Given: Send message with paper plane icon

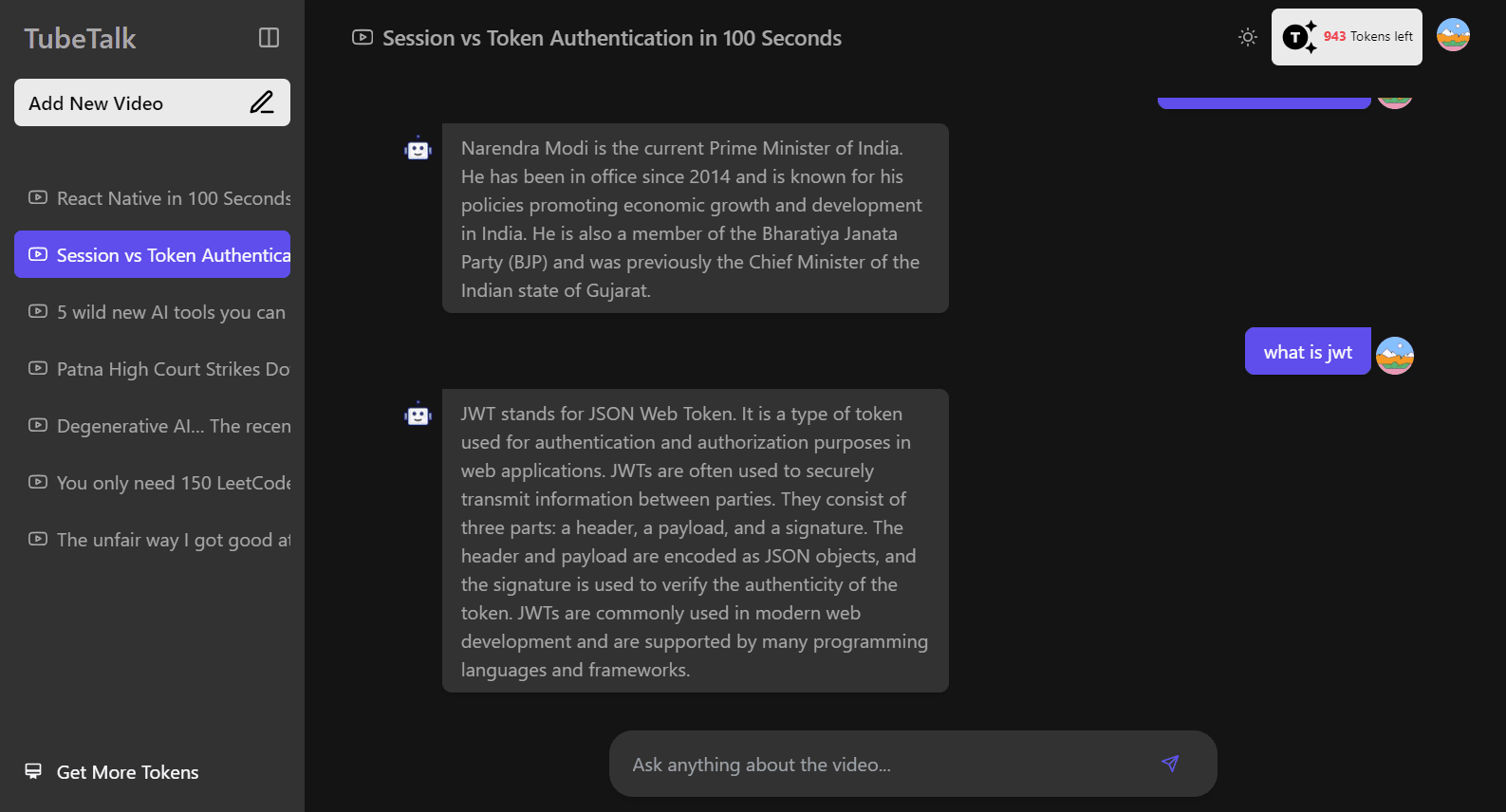Looking at the screenshot, I should pos(1170,764).
